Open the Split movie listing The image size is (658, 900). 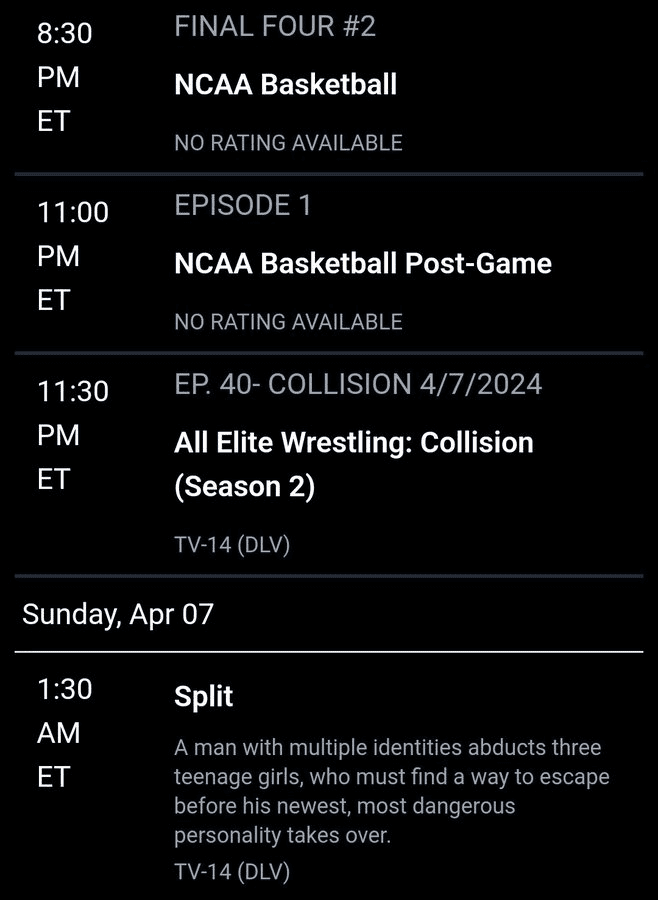pos(202,695)
